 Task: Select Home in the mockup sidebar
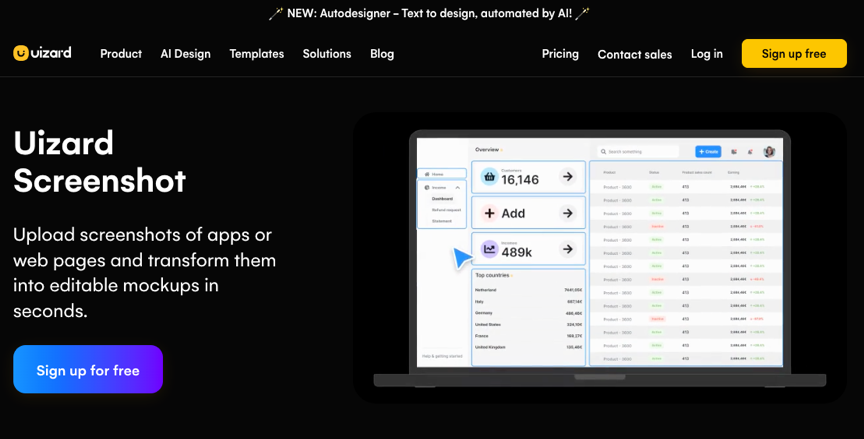442,174
